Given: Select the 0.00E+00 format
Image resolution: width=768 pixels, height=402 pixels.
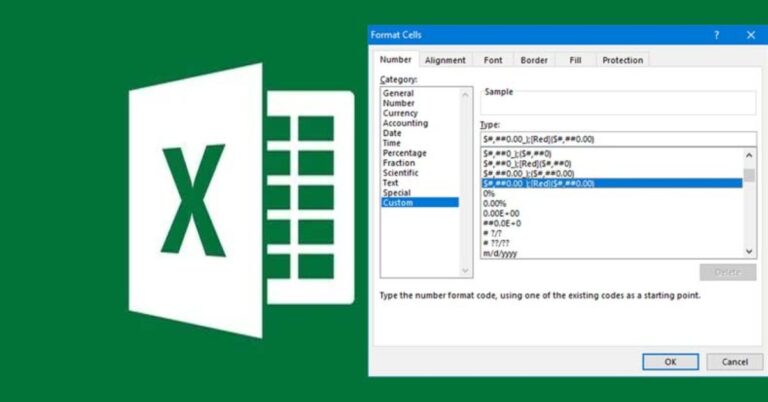Looking at the screenshot, I should (612, 213).
